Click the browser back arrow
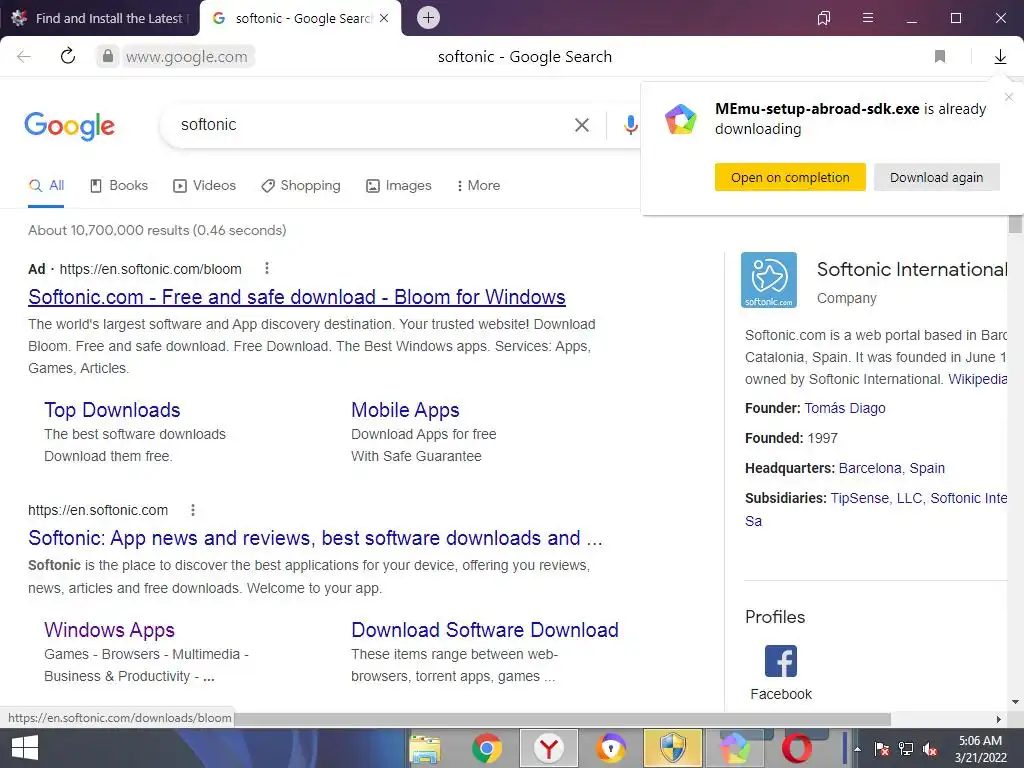This screenshot has height=768, width=1024. [x=24, y=57]
